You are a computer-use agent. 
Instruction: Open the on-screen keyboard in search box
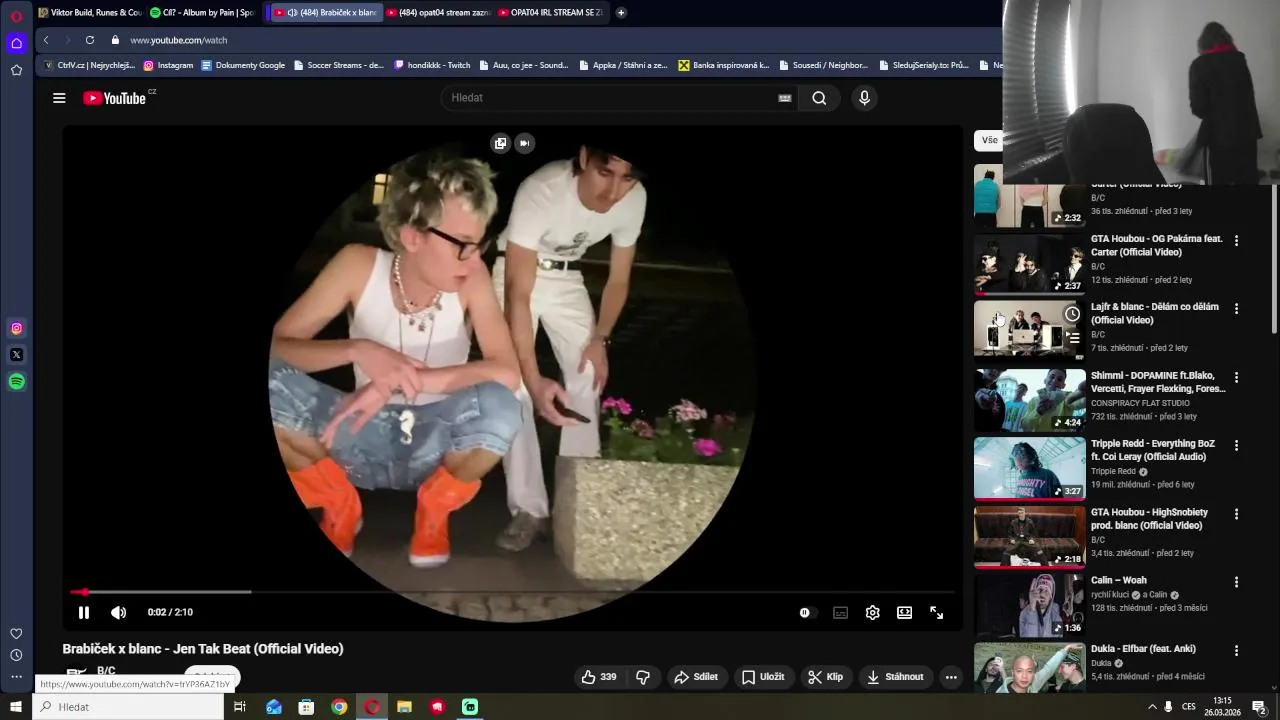click(x=785, y=98)
